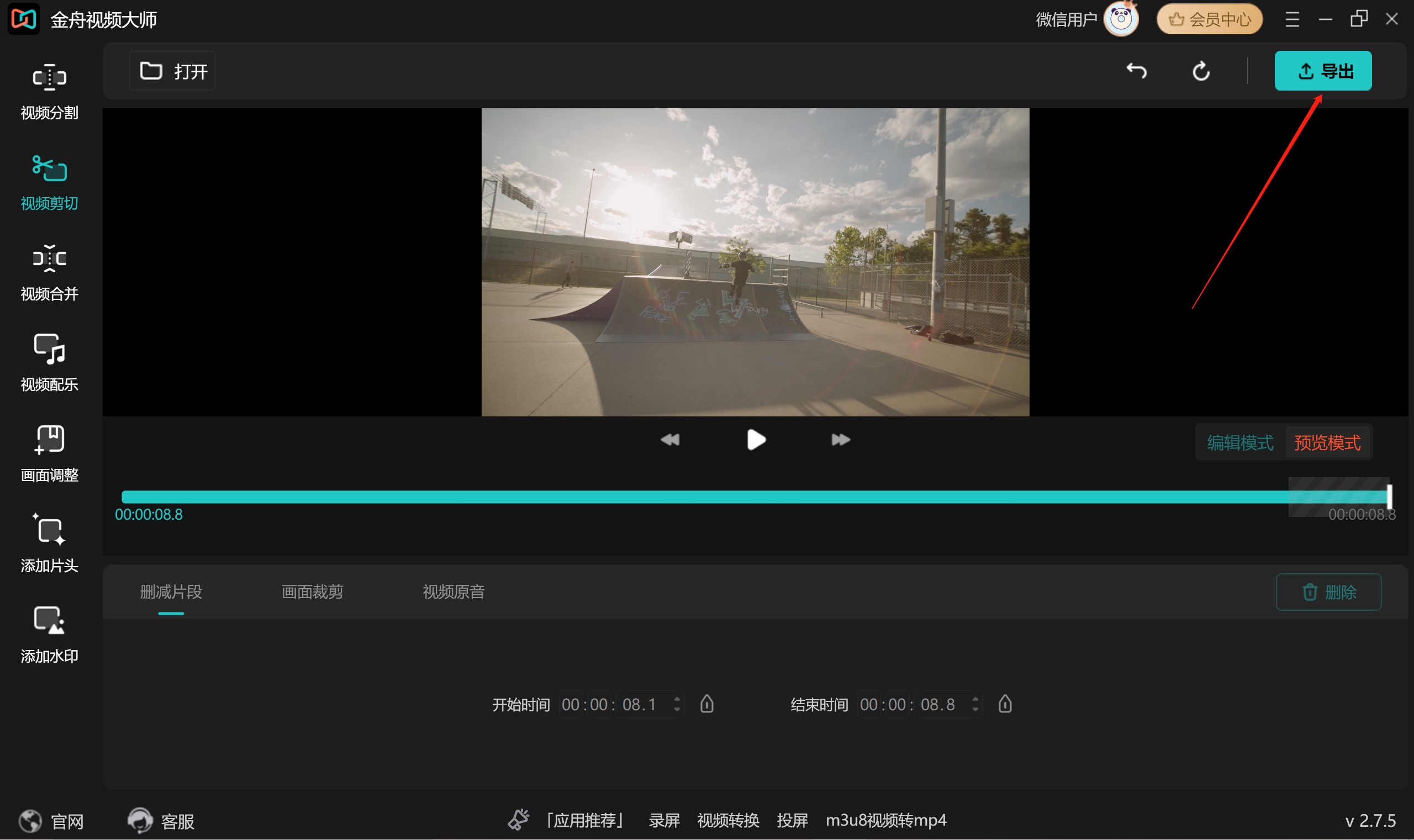This screenshot has width=1414, height=840.
Task: Open the 添加片头 intro tool
Action: click(50, 545)
